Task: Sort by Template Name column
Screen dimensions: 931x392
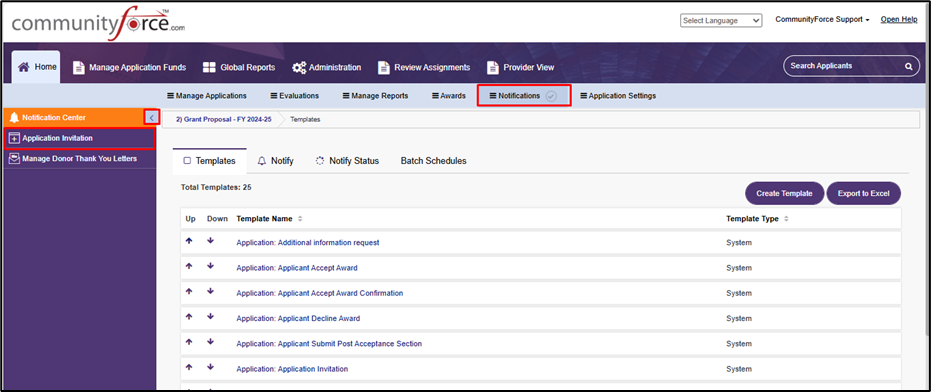Action: (269, 219)
